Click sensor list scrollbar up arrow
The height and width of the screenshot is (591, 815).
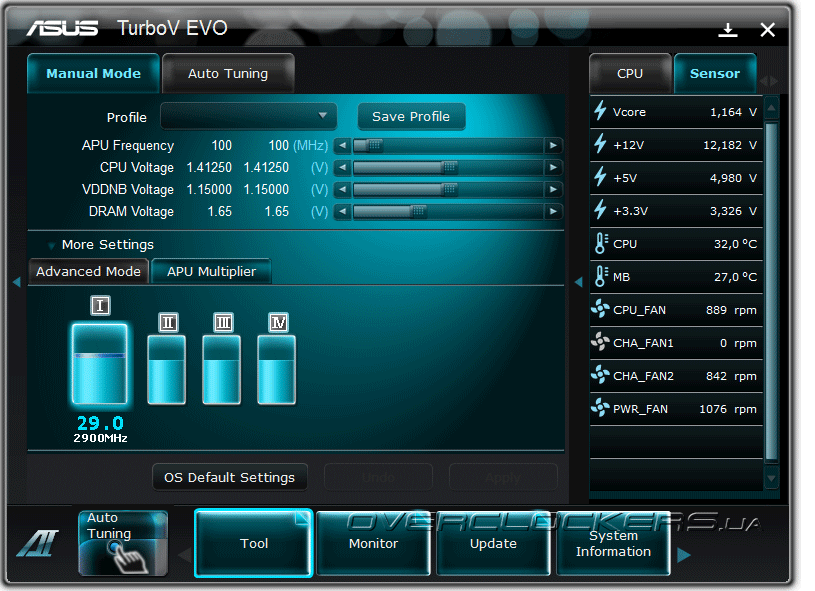point(772,108)
